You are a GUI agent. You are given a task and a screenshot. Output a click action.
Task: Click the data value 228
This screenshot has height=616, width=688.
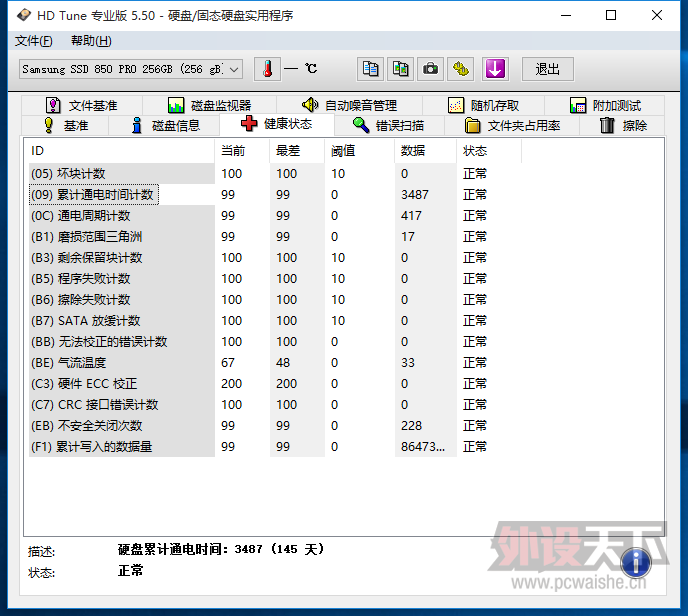click(x=411, y=426)
